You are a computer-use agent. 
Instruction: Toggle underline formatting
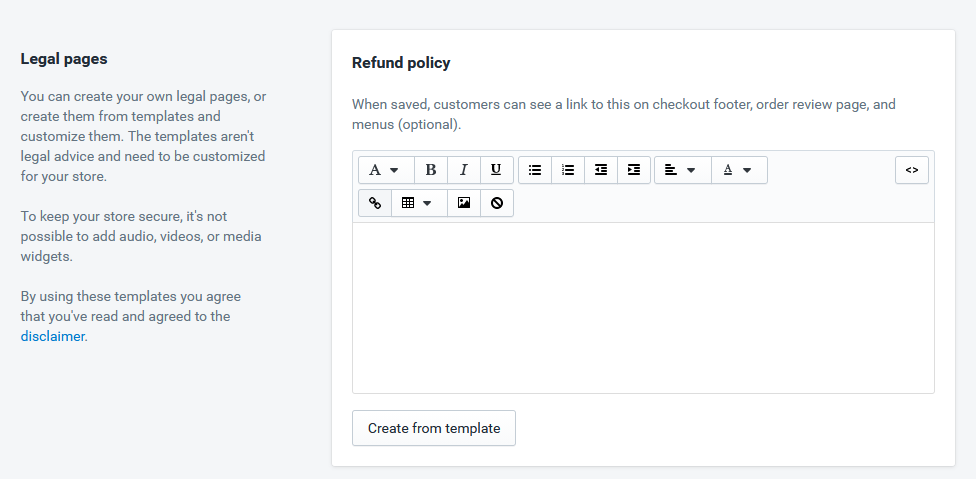[x=497, y=170]
